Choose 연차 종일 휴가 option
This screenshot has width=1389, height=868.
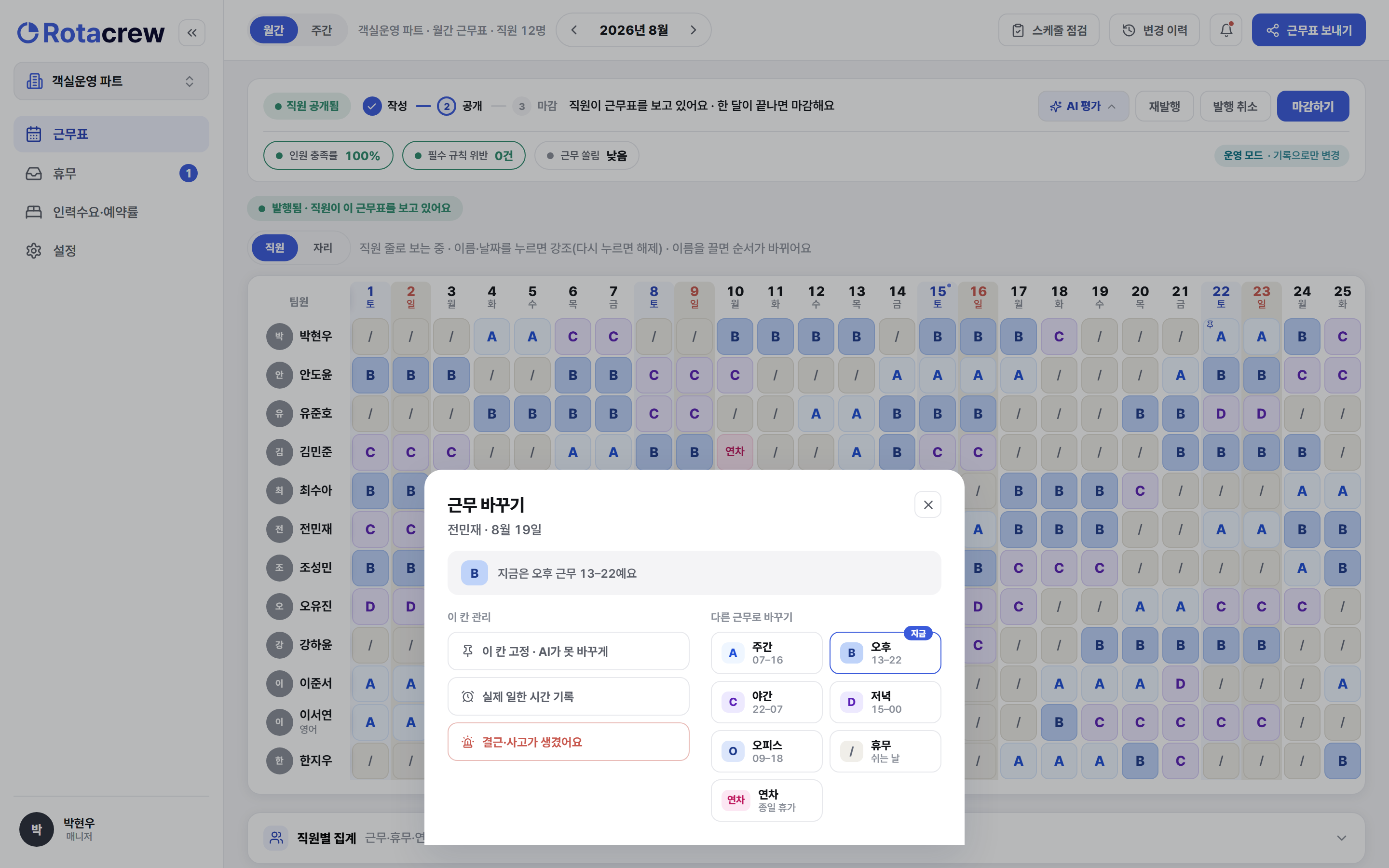click(766, 800)
